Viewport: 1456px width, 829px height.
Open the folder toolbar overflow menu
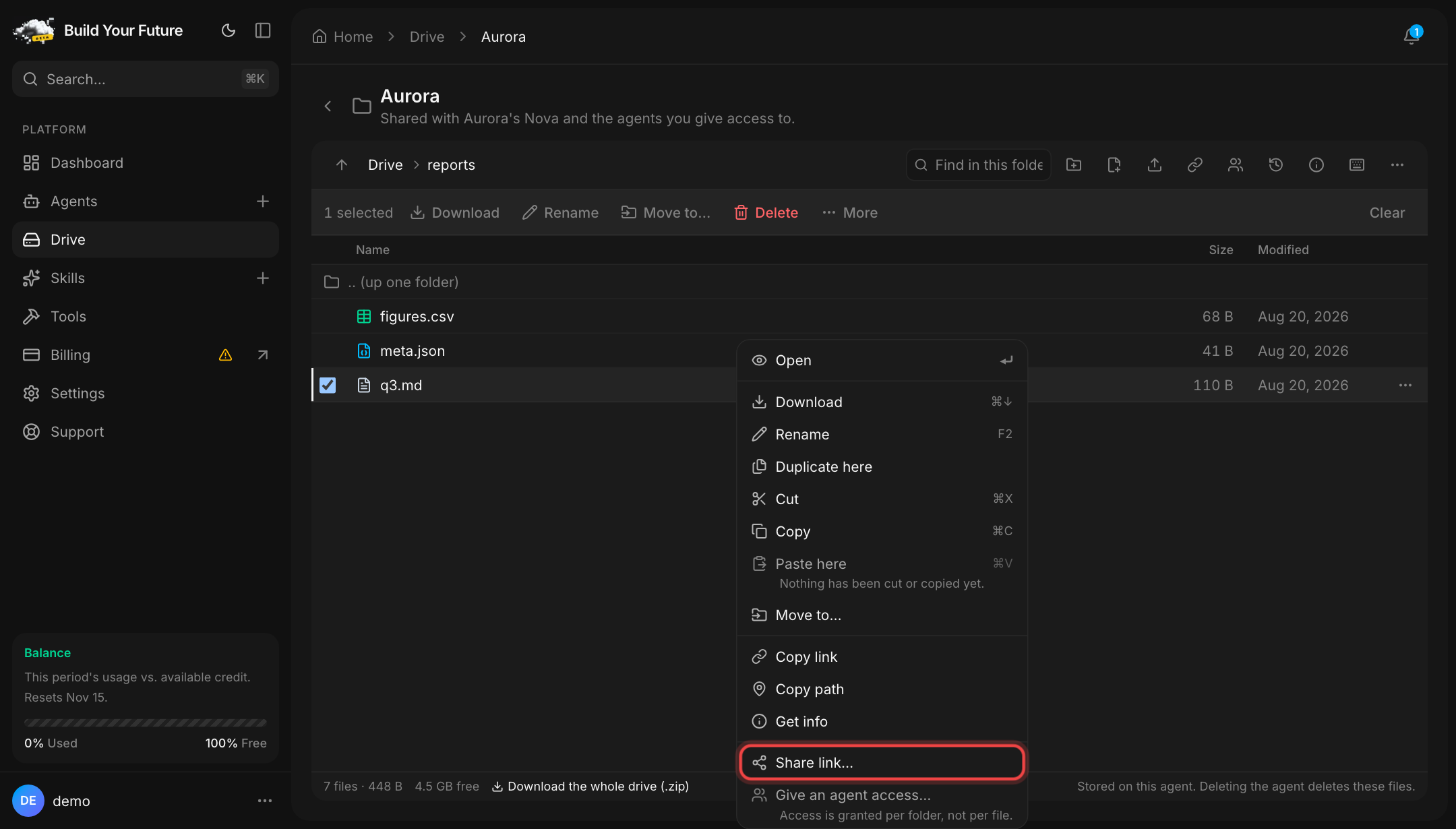[x=1397, y=165]
